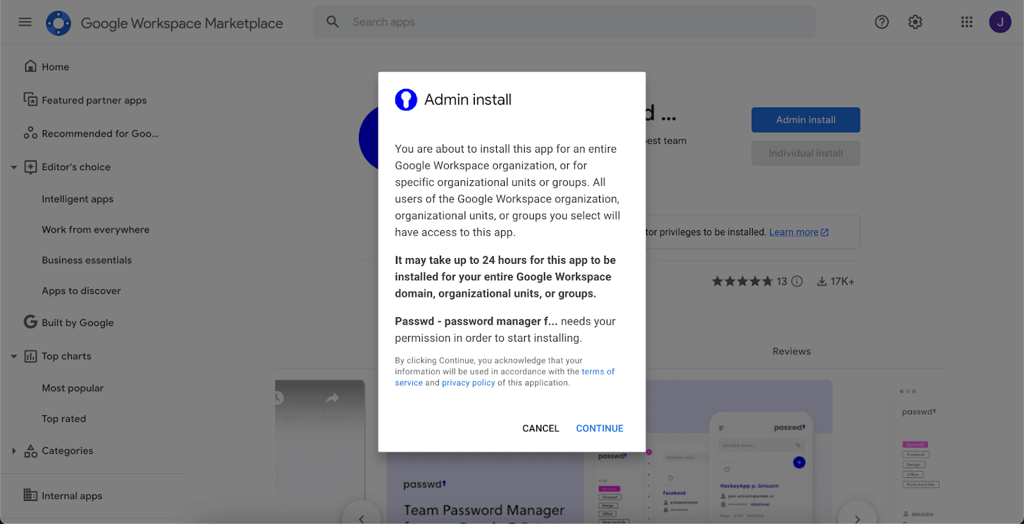This screenshot has height=524, width=1024.
Task: Open the J account avatar
Action: [x=1000, y=22]
